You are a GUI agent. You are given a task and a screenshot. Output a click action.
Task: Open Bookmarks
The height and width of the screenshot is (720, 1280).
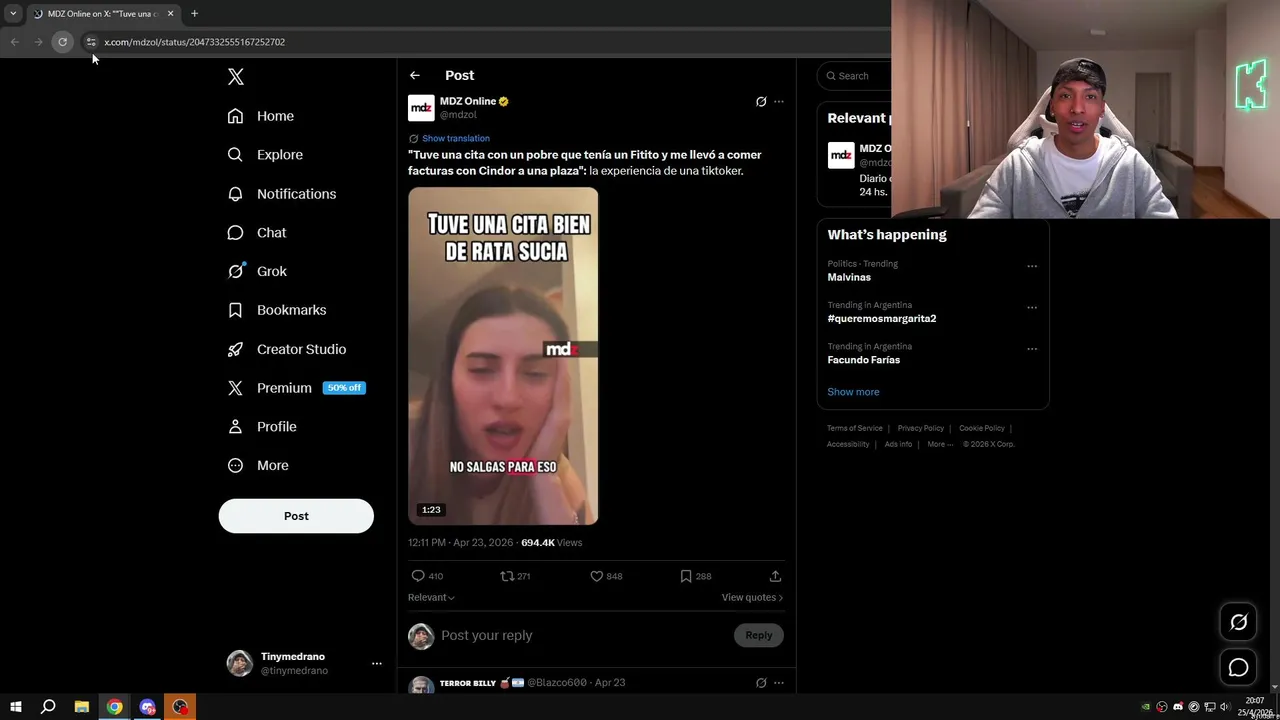(x=277, y=310)
